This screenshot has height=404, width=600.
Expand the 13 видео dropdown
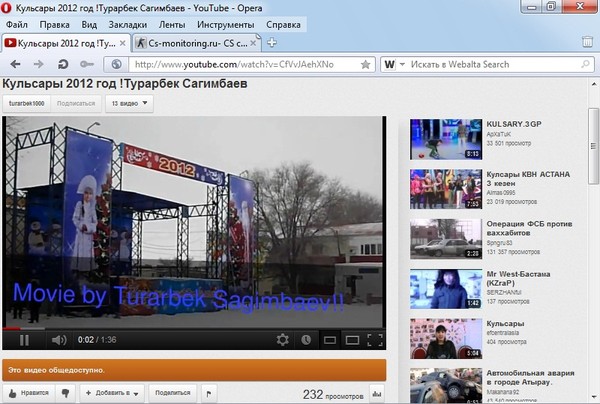129,103
